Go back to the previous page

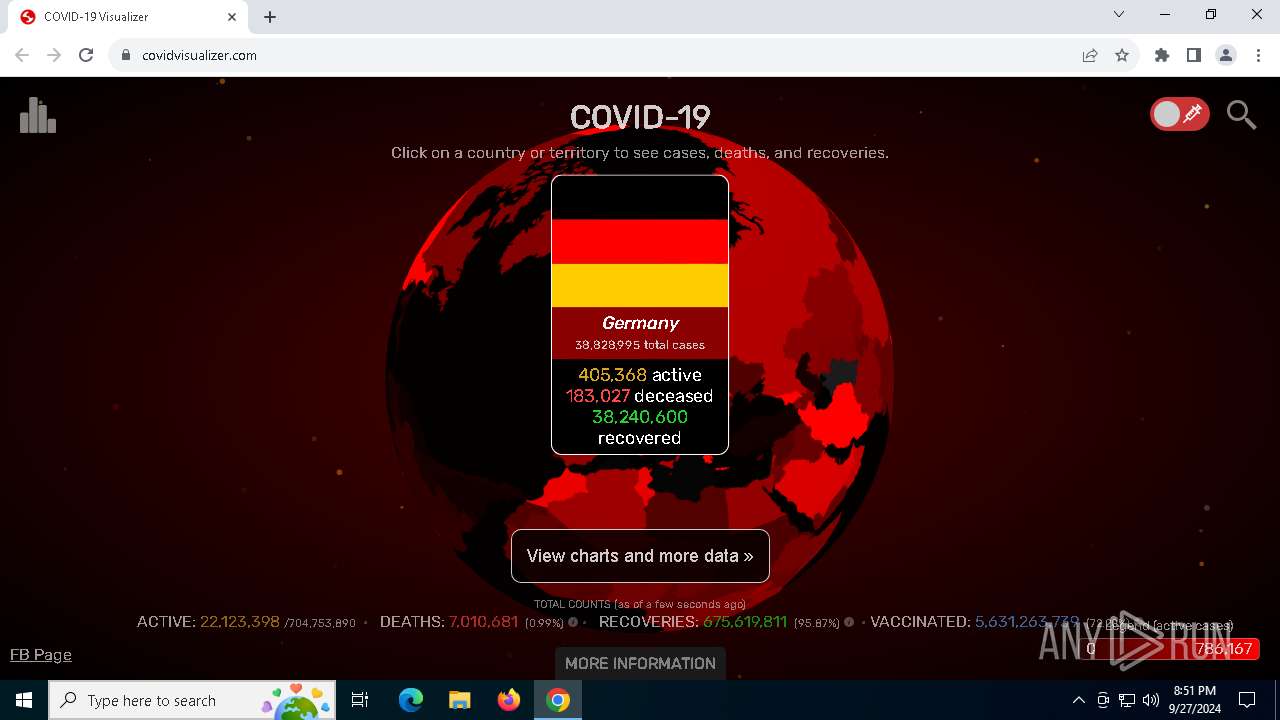pos(22,55)
